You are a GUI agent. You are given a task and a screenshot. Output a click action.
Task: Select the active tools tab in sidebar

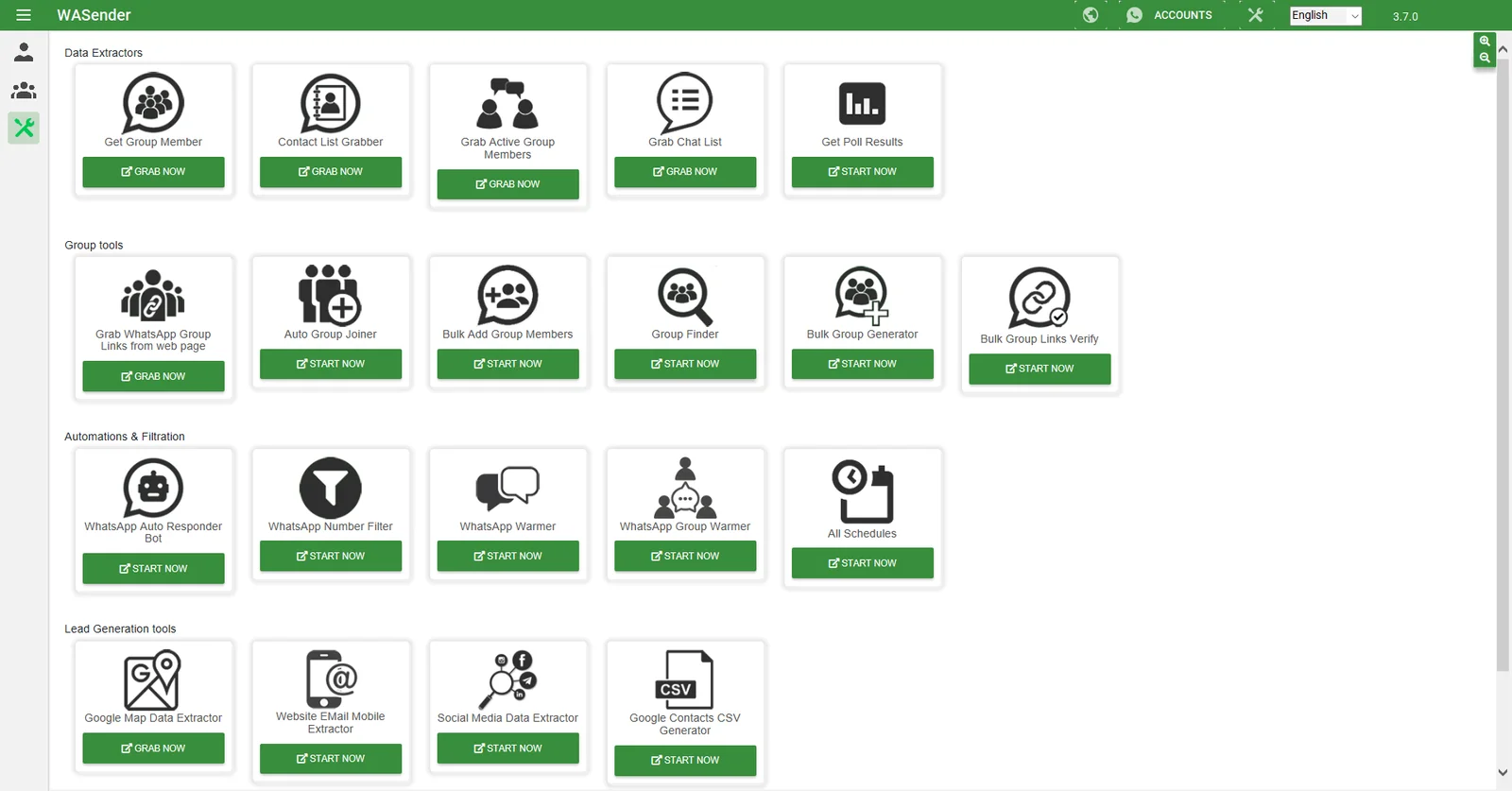tap(24, 128)
